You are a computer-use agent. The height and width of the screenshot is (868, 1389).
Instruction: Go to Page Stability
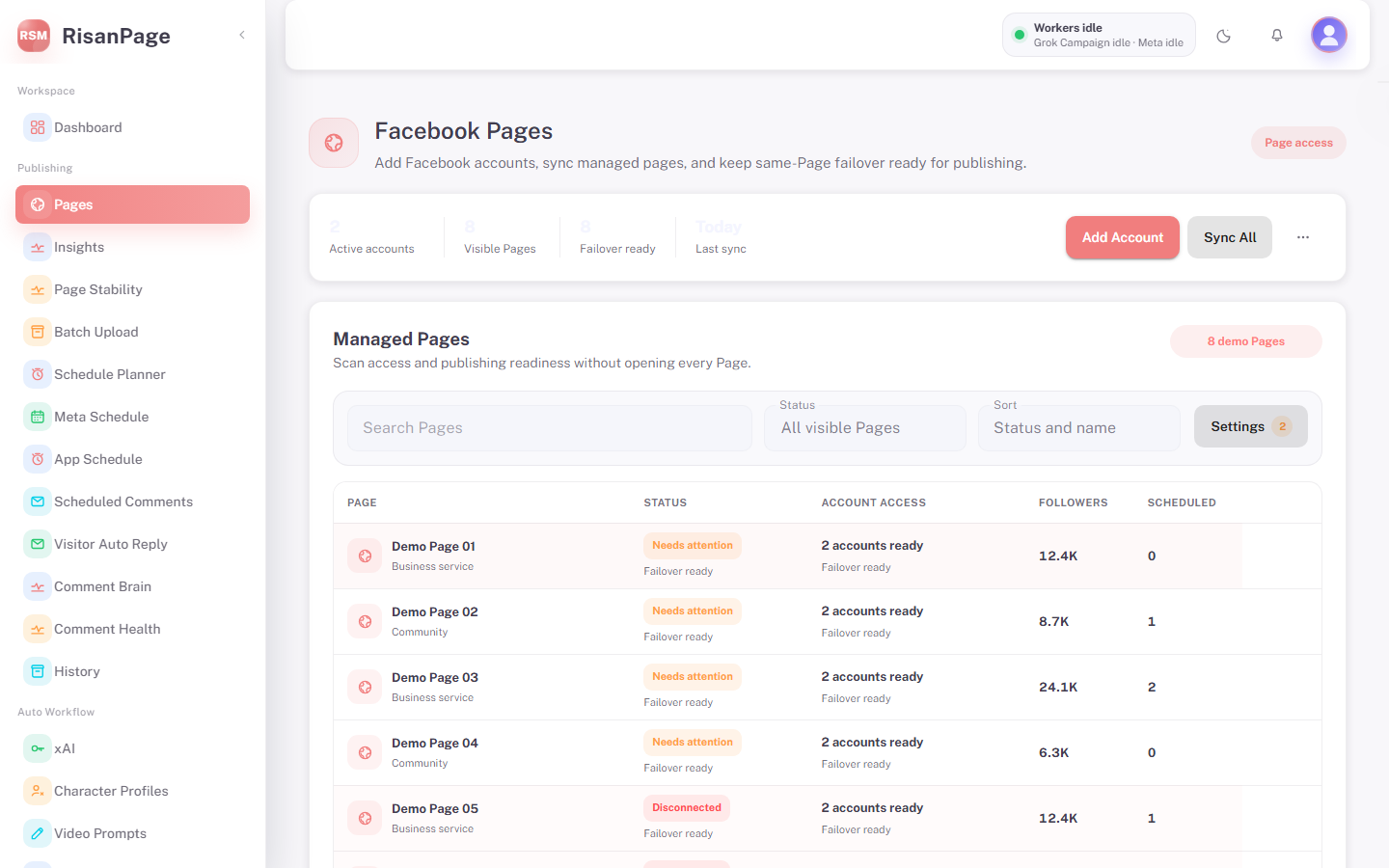pyautogui.click(x=132, y=289)
